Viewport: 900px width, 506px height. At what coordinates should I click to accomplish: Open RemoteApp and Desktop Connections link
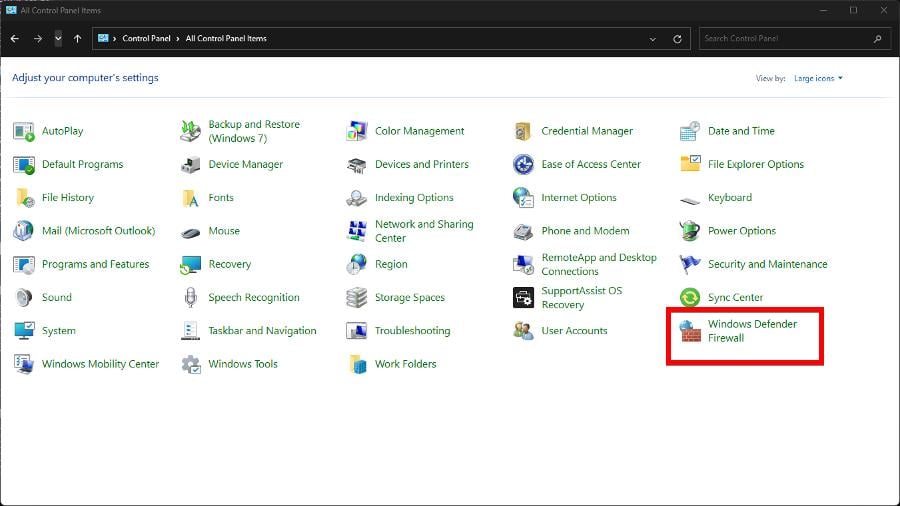tap(599, 264)
